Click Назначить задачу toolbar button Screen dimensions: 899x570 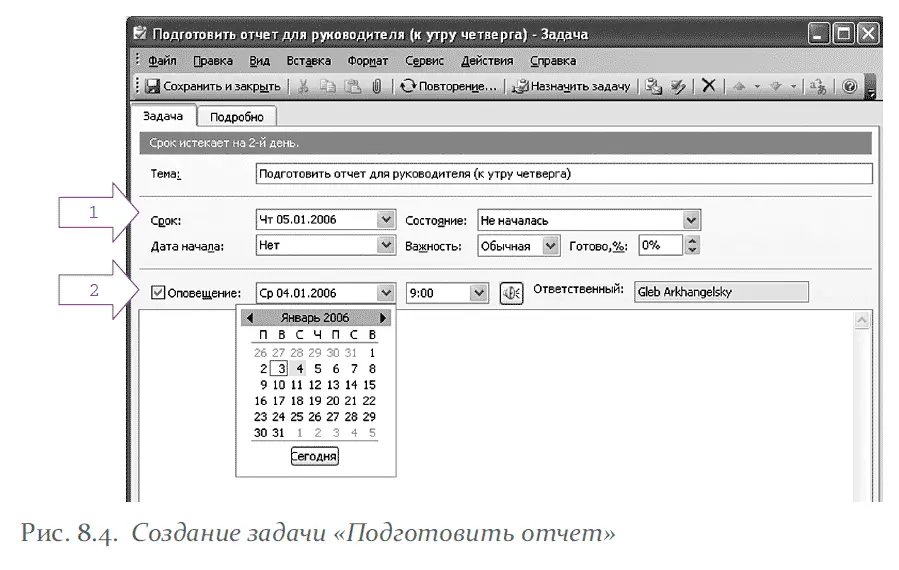571,86
